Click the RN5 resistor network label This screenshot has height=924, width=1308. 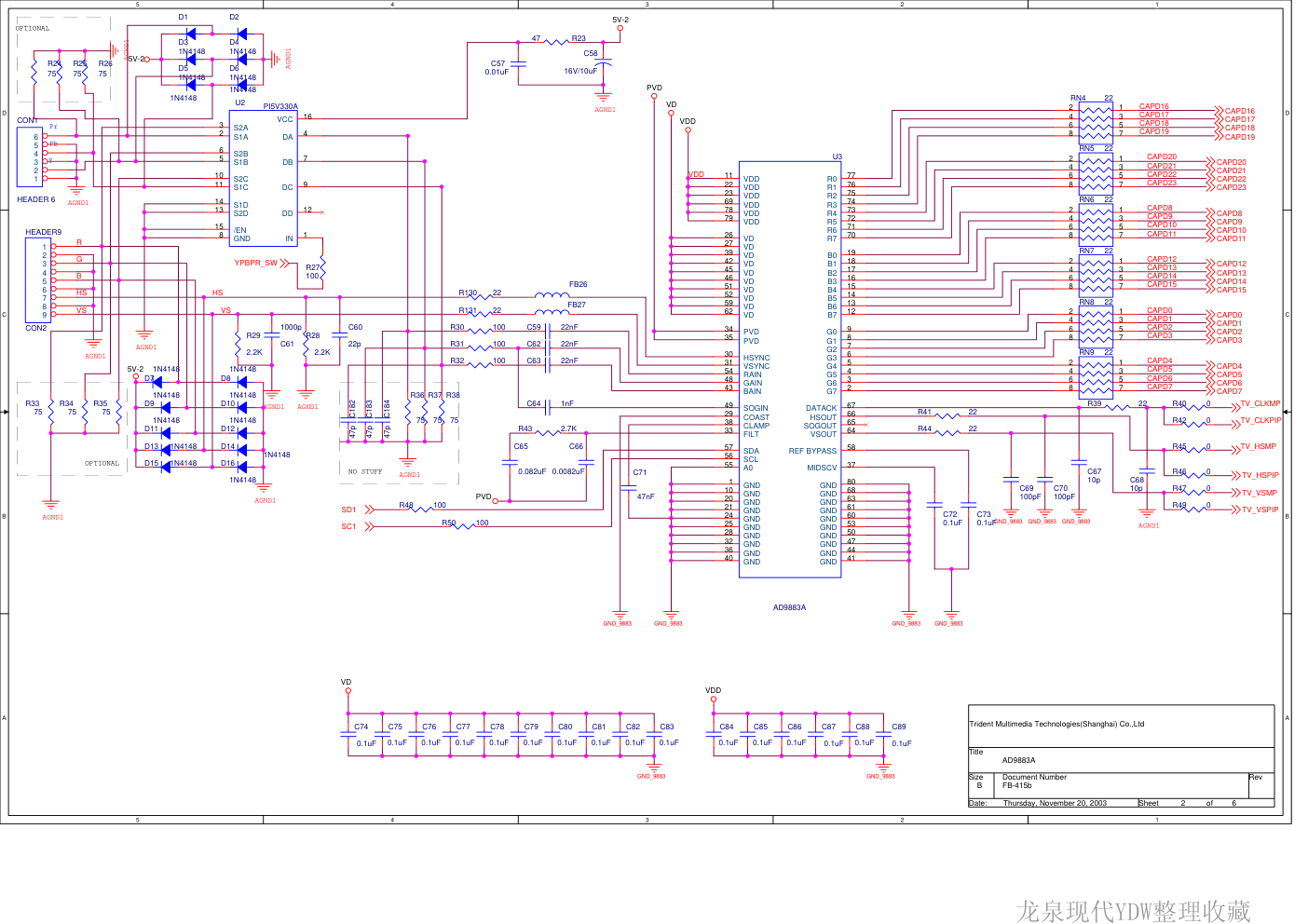tap(1086, 148)
